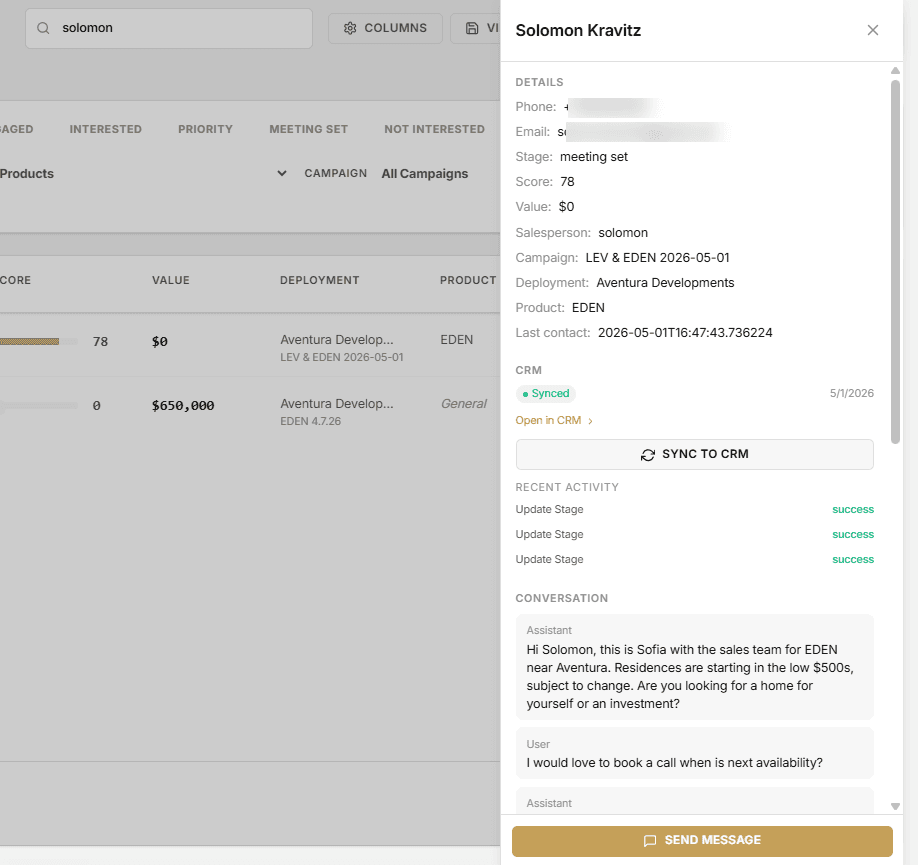Click the Last contact timestamp

click(x=685, y=333)
